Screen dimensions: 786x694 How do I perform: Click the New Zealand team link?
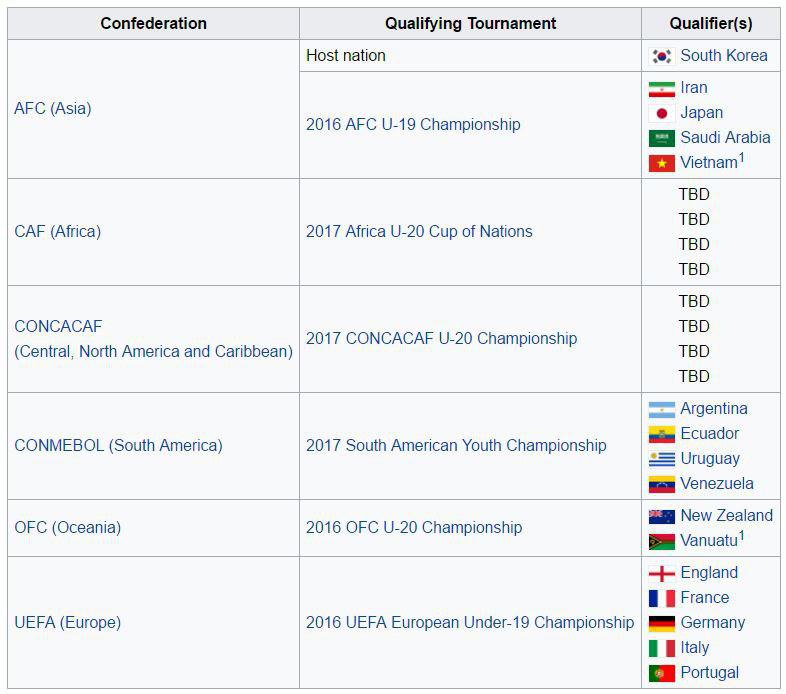point(726,515)
